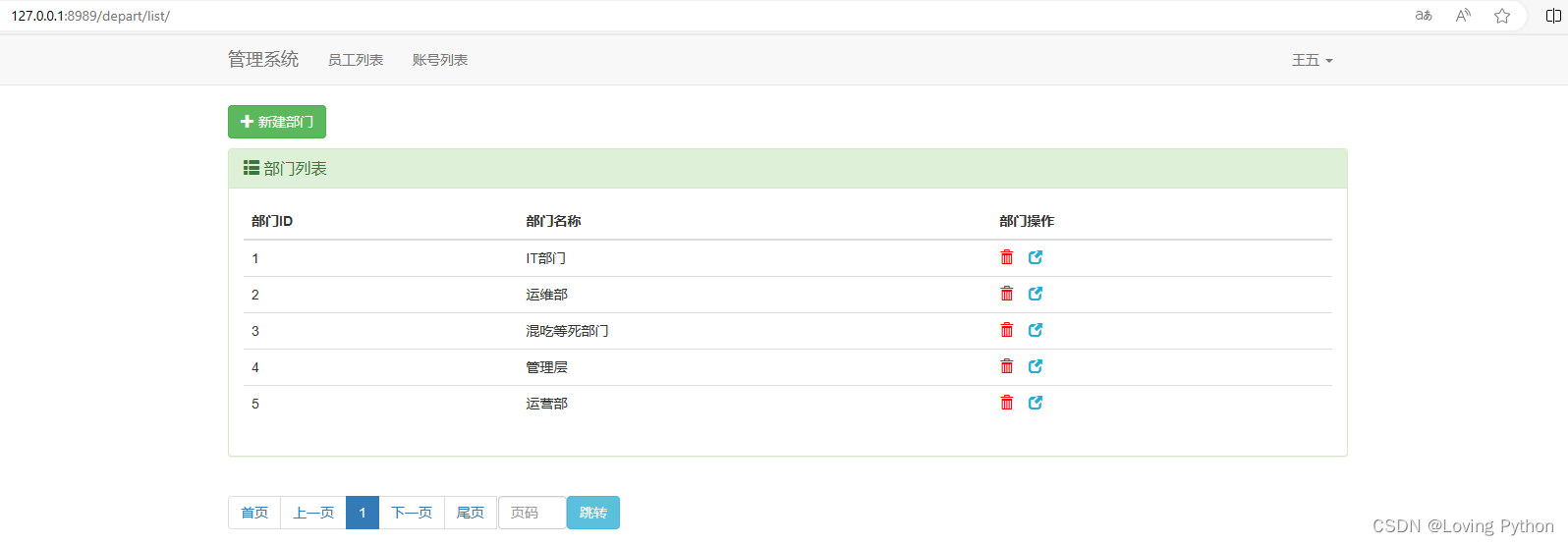Delete the IT部门 row via trash icon

(x=1007, y=257)
